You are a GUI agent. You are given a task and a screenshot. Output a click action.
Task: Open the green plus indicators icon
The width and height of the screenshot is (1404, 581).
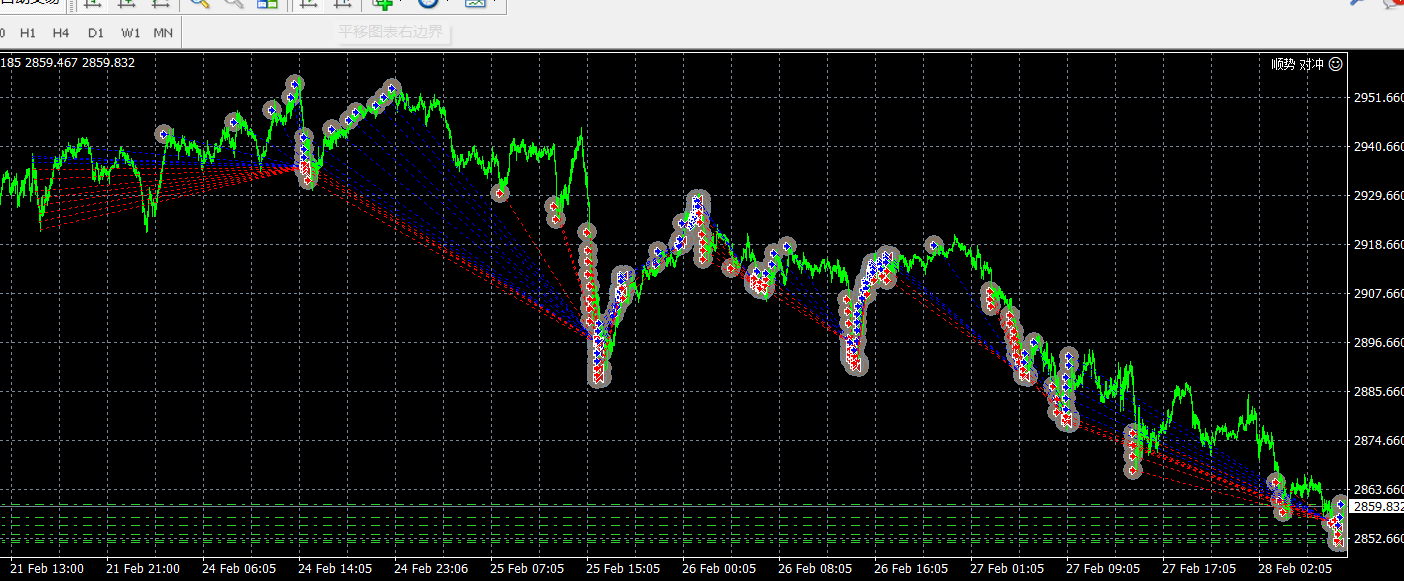383,3
